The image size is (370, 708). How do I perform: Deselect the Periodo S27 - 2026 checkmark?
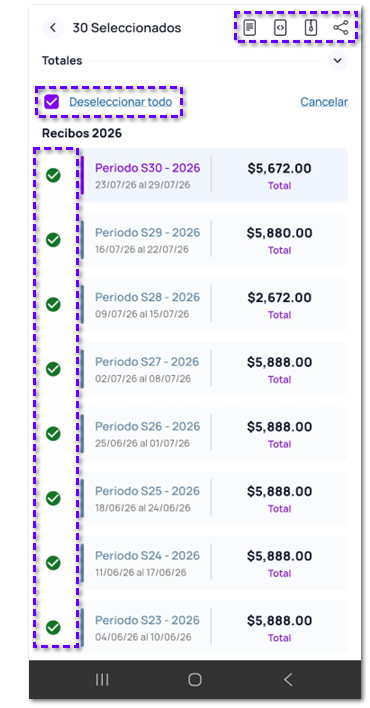pyautogui.click(x=53, y=369)
